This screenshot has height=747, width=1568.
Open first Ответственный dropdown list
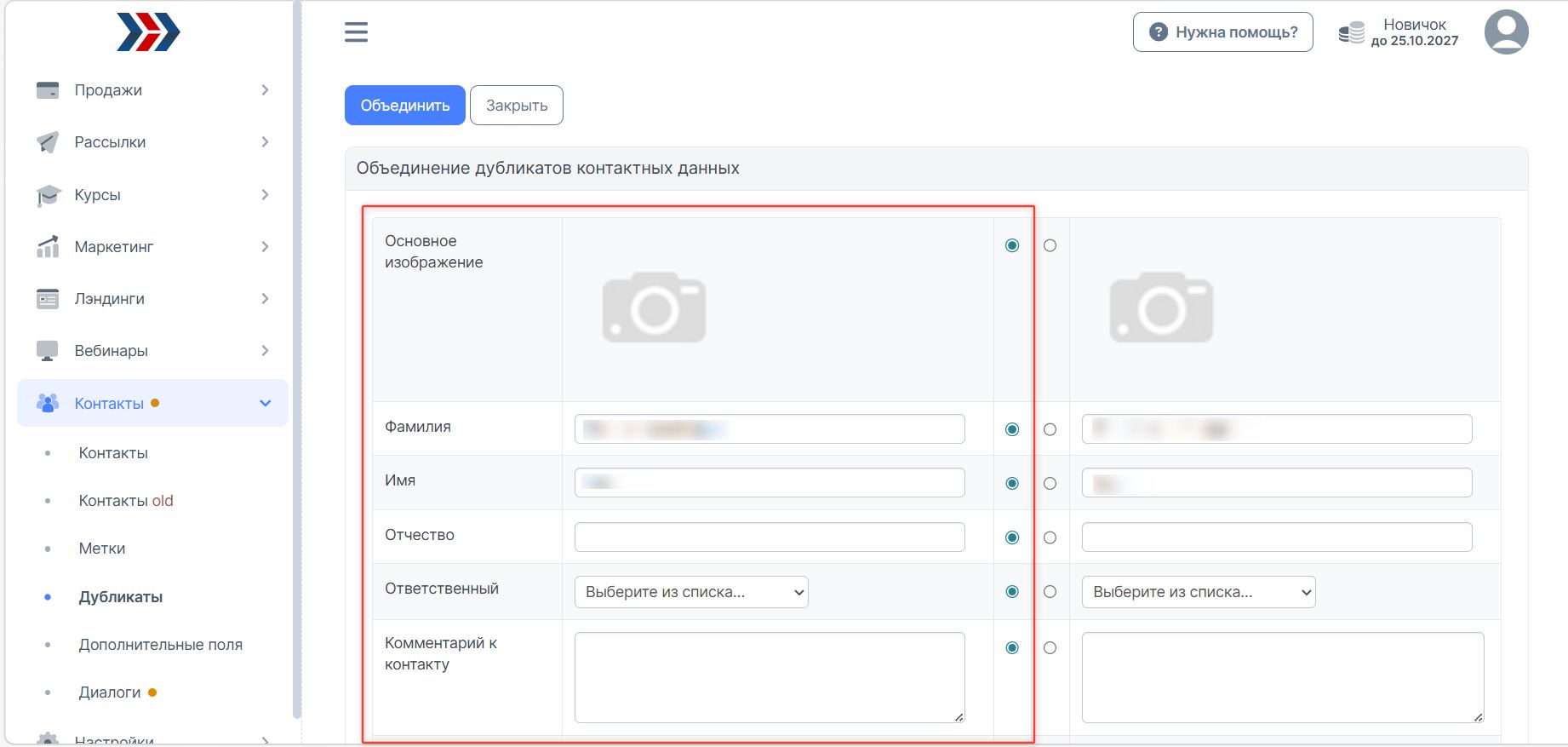pyautogui.click(x=690, y=592)
